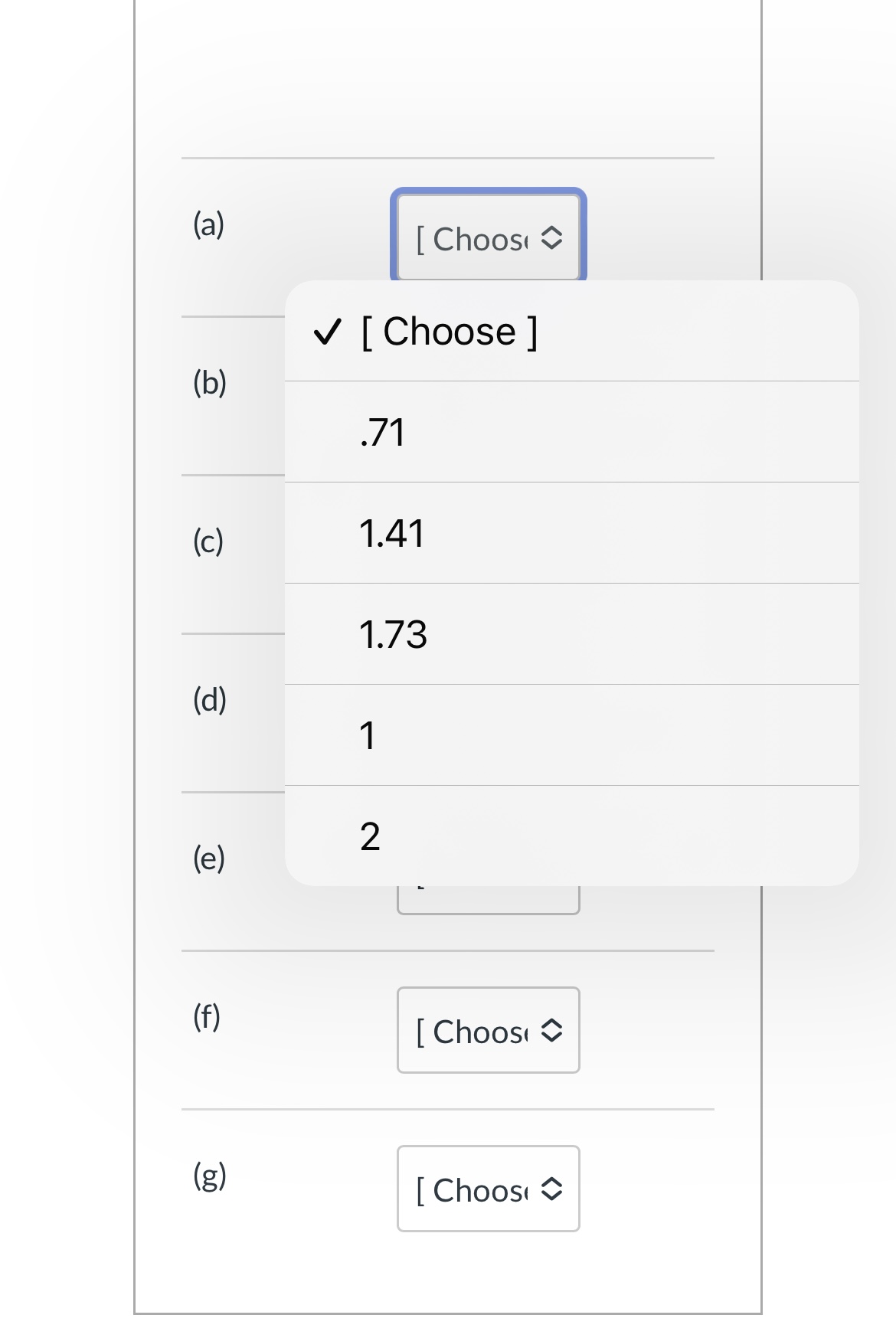Select the checked [ Choose ] entry
This screenshot has height=1328, width=896.
(448, 332)
